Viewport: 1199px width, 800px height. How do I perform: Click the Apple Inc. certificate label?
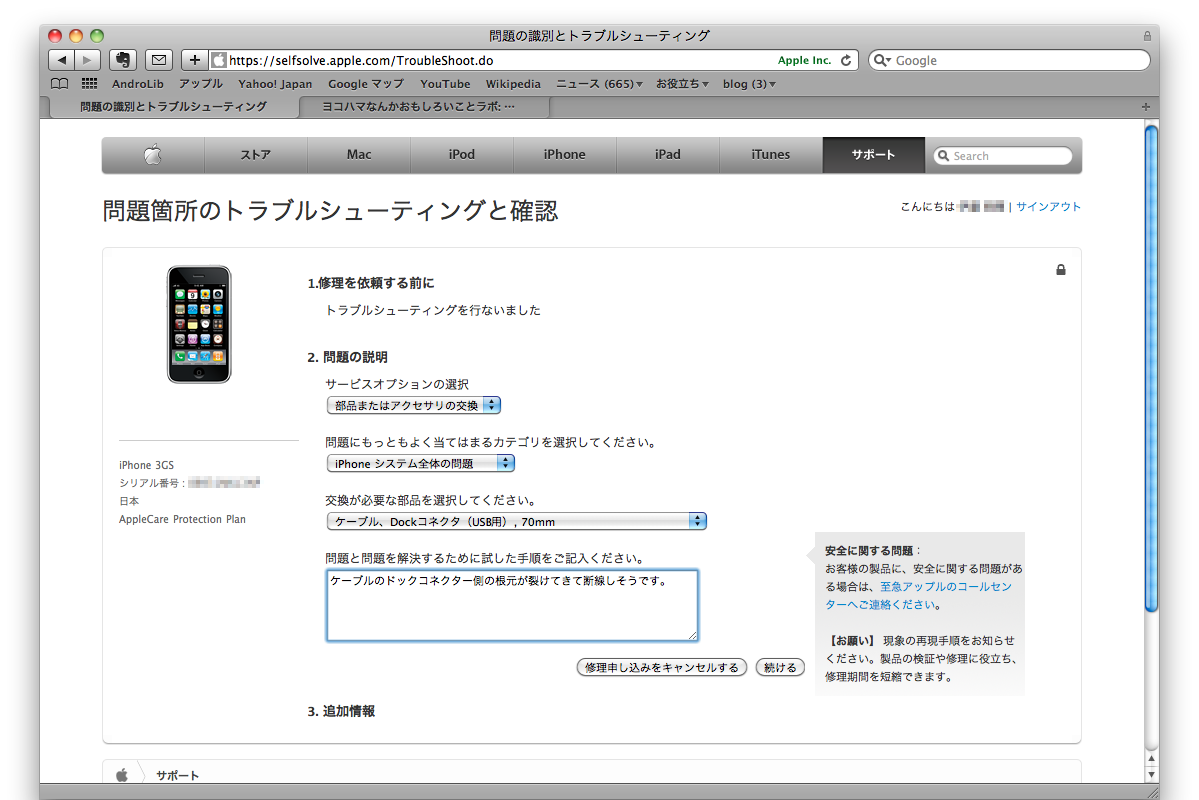[x=804, y=60]
